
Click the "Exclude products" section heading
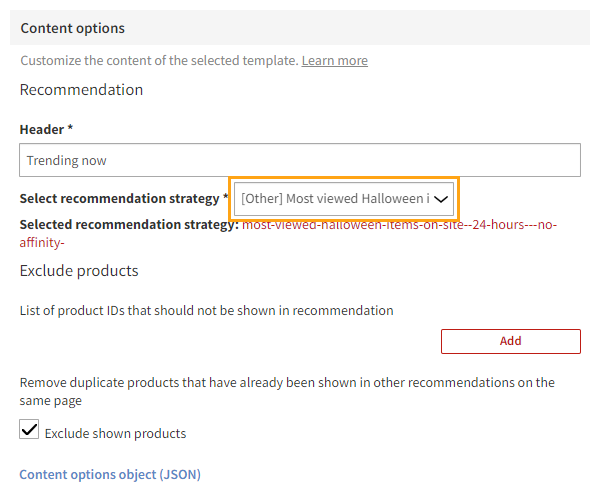(x=79, y=271)
